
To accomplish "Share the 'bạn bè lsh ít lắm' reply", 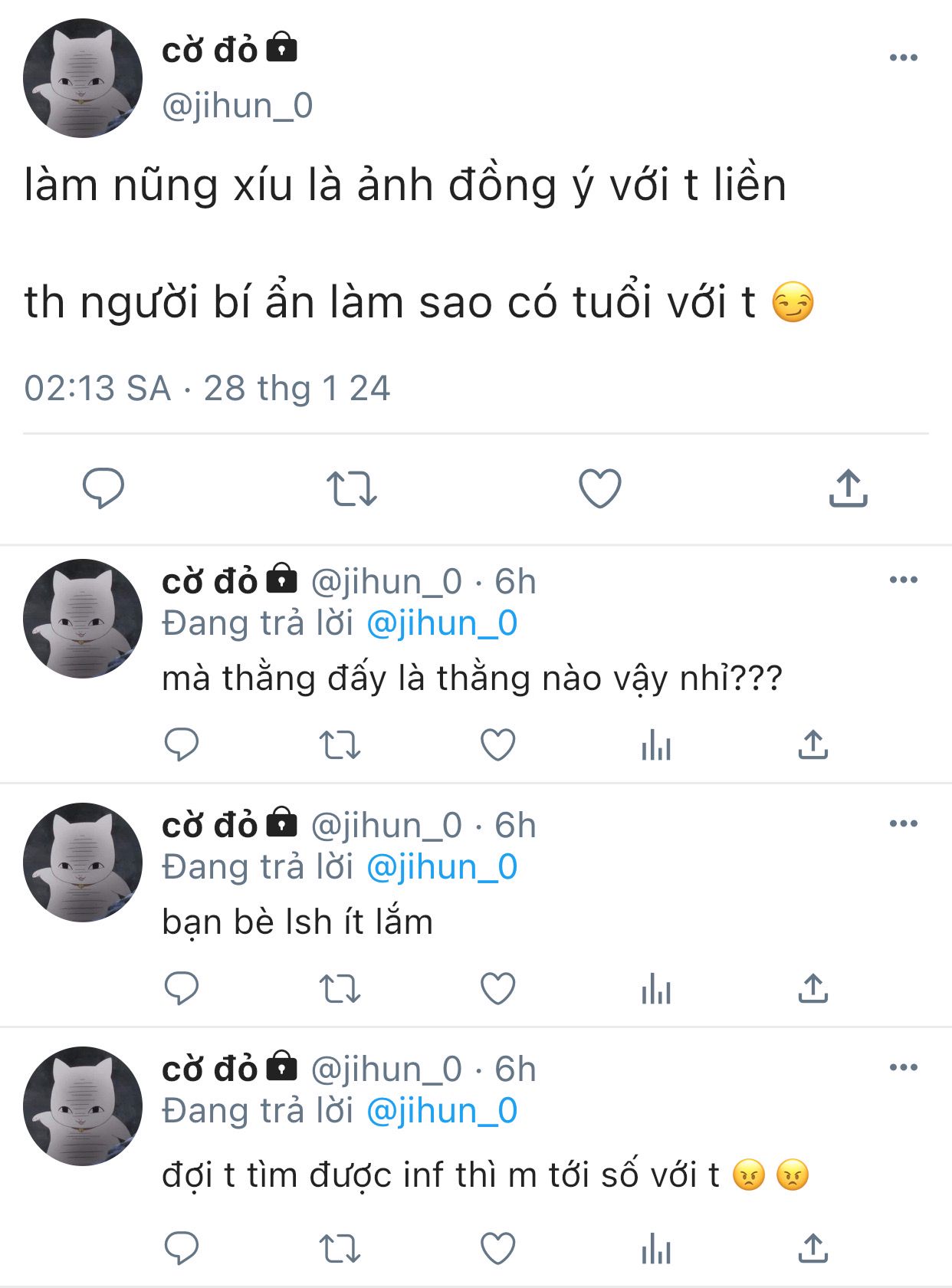I will click(813, 988).
